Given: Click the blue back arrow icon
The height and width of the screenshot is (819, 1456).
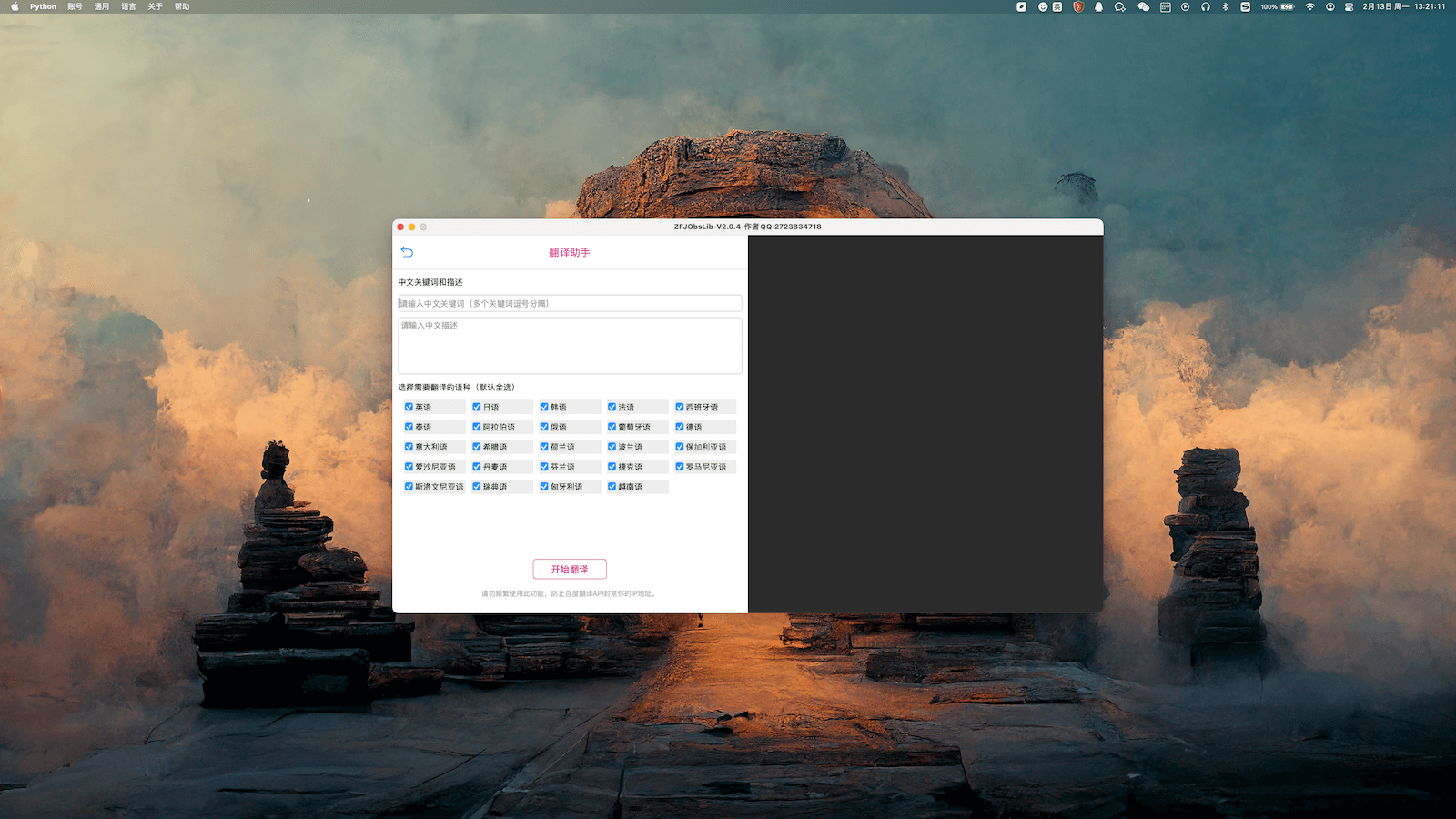Looking at the screenshot, I should pyautogui.click(x=407, y=252).
